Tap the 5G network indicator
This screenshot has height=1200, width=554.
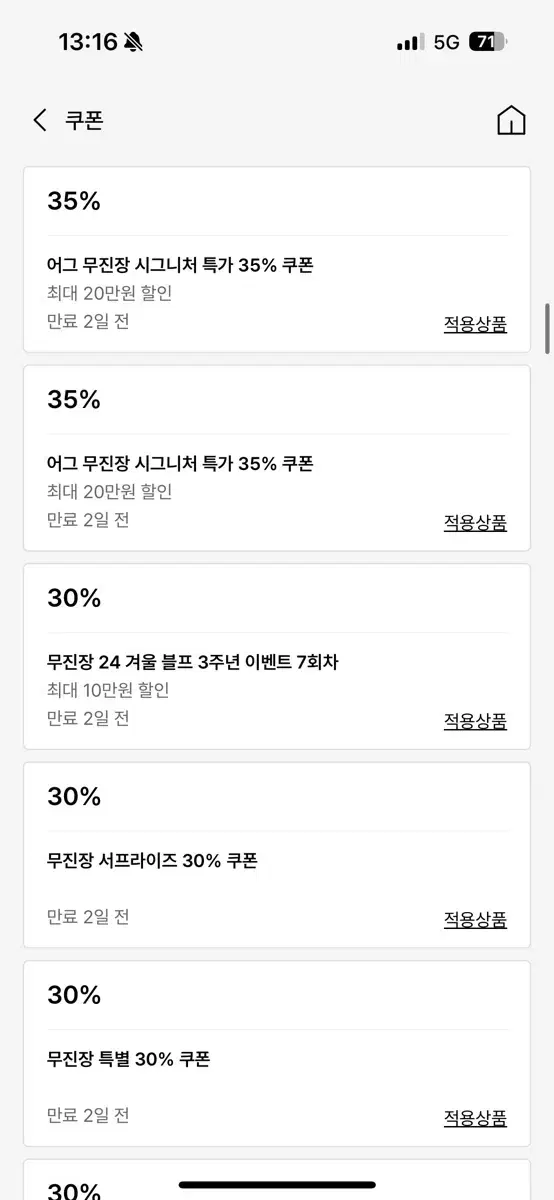446,42
